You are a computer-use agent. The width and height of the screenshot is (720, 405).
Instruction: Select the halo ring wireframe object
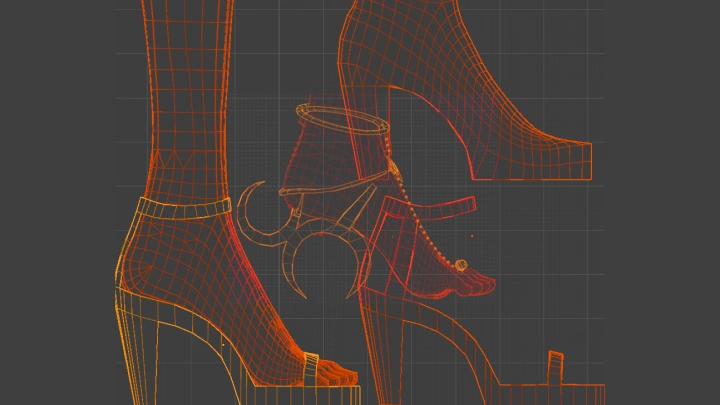(x=343, y=118)
